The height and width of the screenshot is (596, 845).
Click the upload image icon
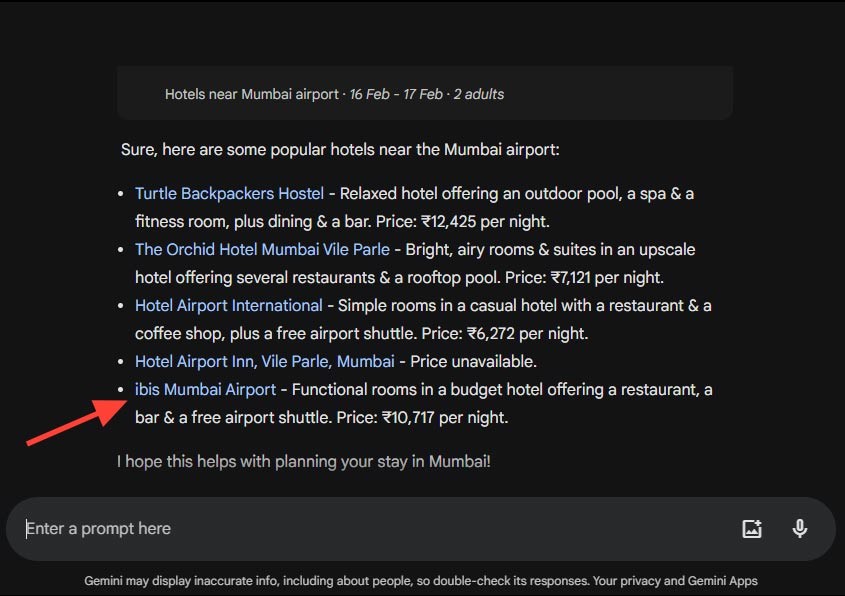(x=752, y=529)
